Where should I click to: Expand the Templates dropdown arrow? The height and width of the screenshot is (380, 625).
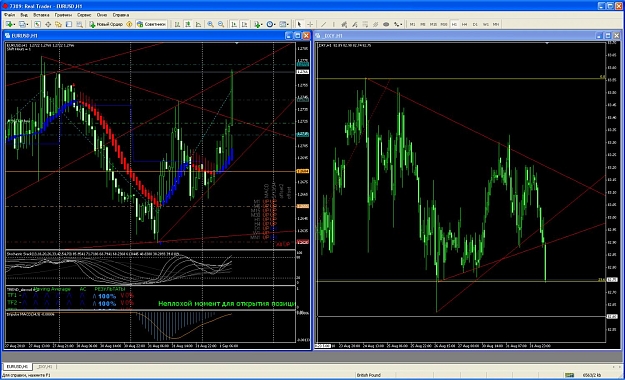(288, 24)
